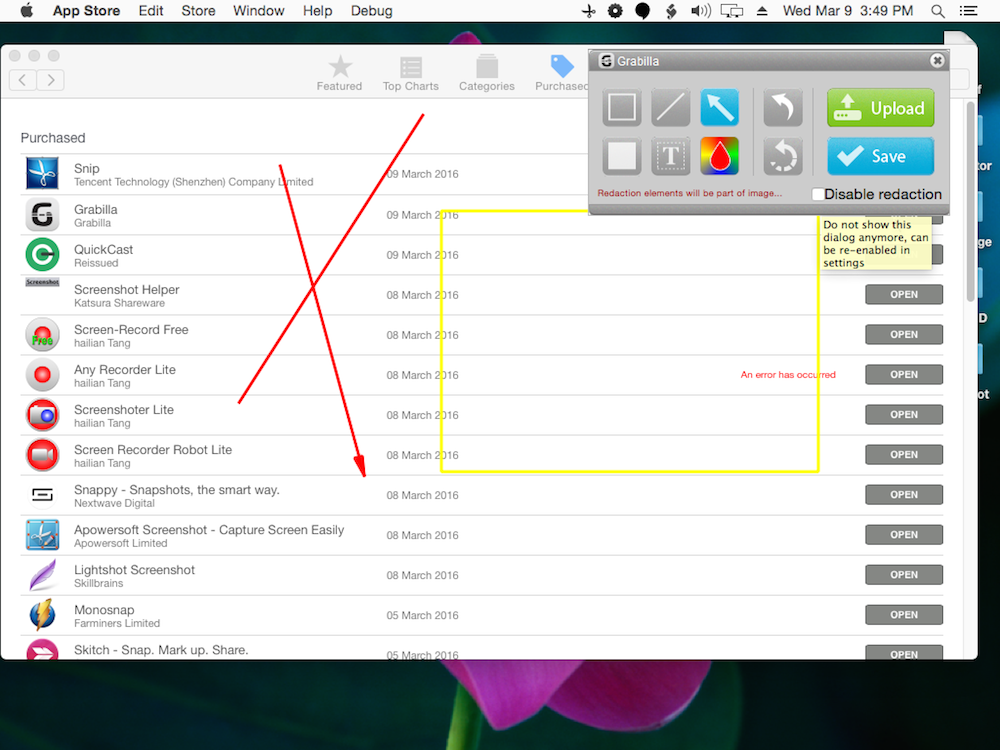Switch to the Featured tab
The height and width of the screenshot is (750, 1000).
339,73
